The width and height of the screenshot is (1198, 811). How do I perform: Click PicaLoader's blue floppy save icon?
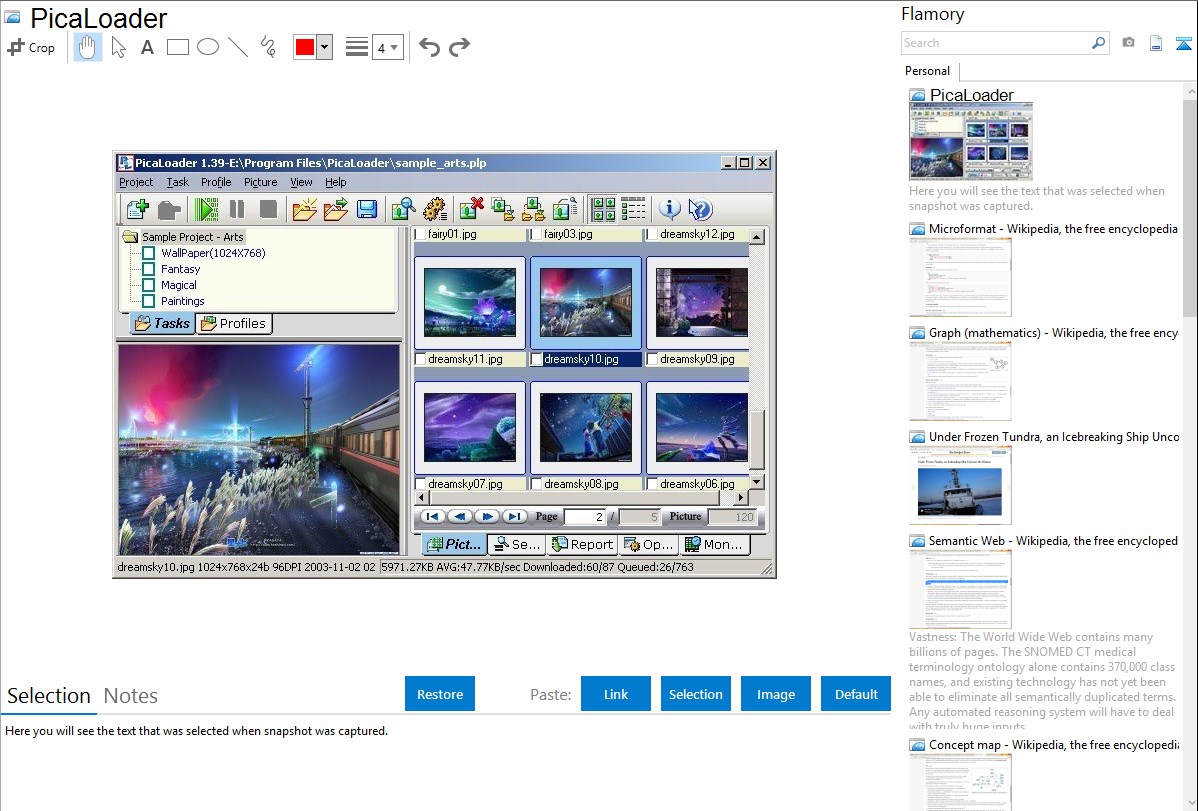[367, 209]
